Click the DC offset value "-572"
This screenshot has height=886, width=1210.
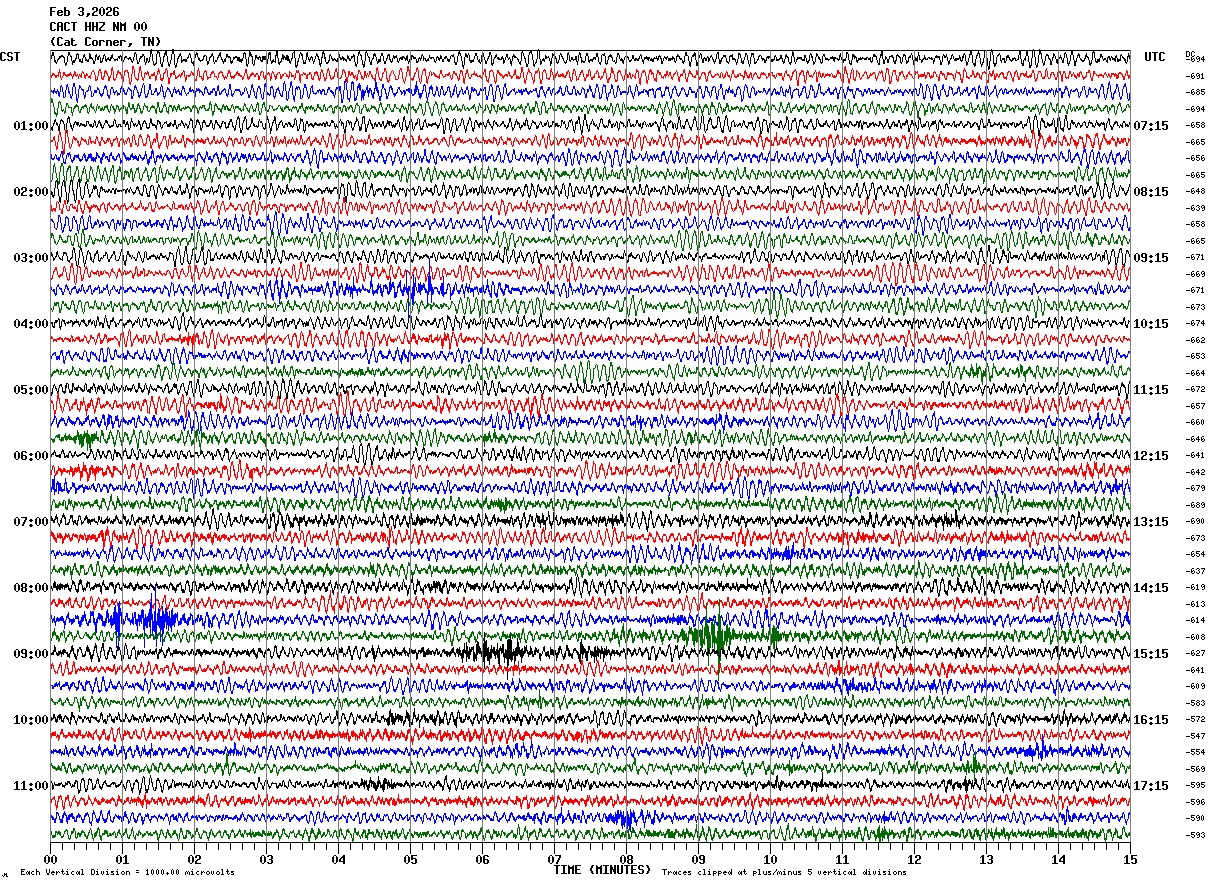[x=1195, y=719]
